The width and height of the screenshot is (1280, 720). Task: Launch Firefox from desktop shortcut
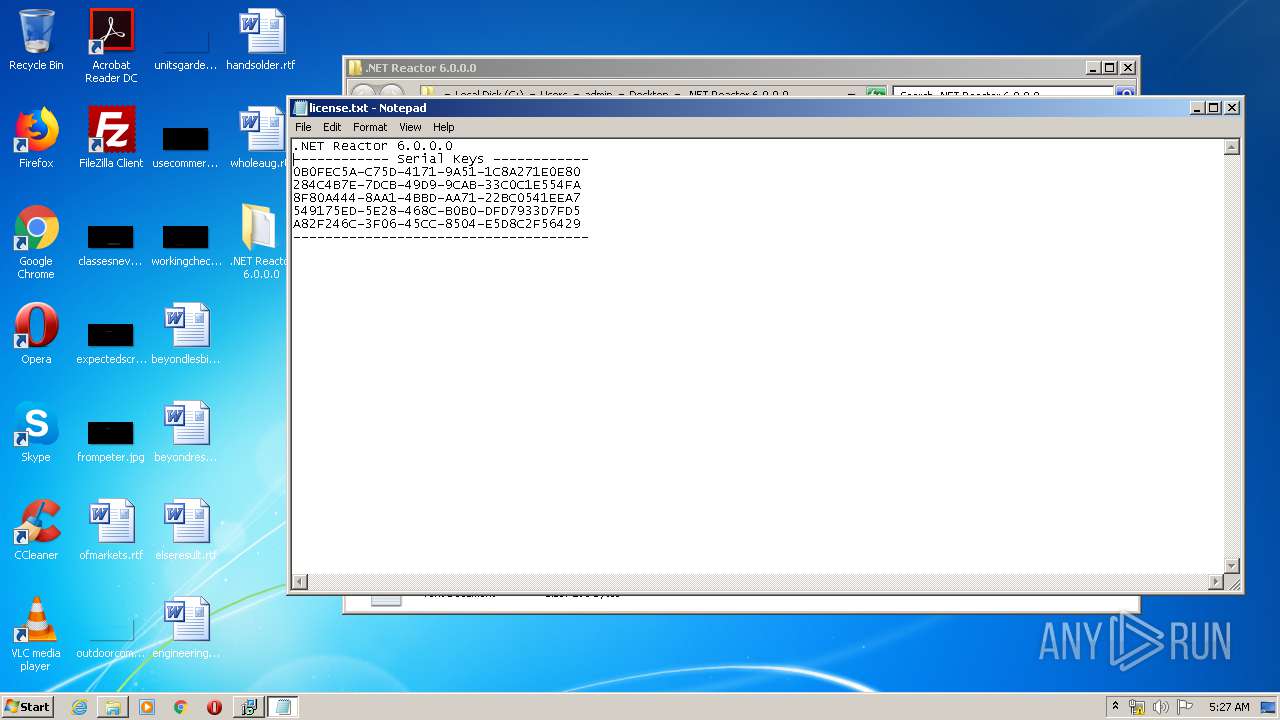tap(36, 138)
